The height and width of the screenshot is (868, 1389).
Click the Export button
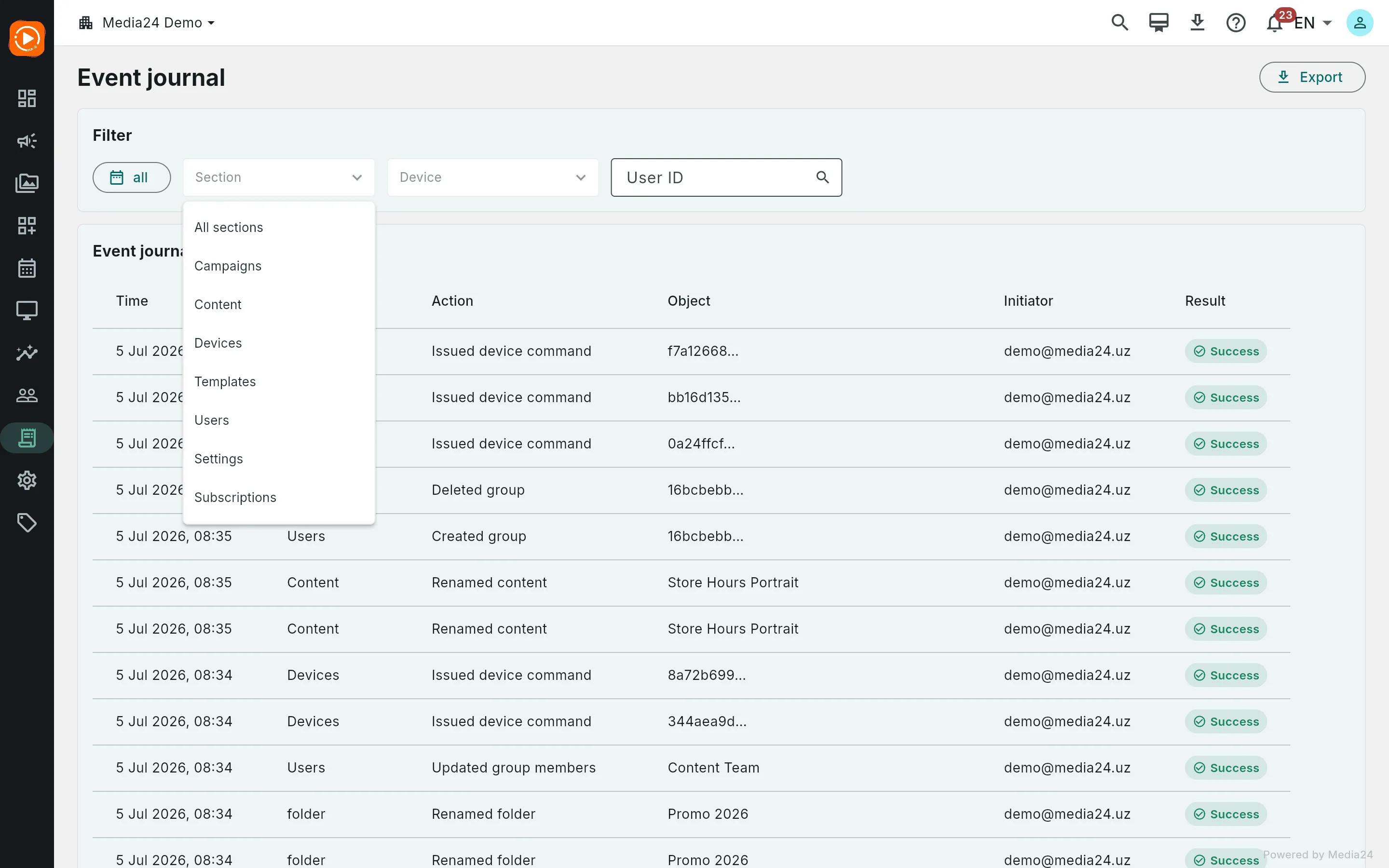[1312, 77]
